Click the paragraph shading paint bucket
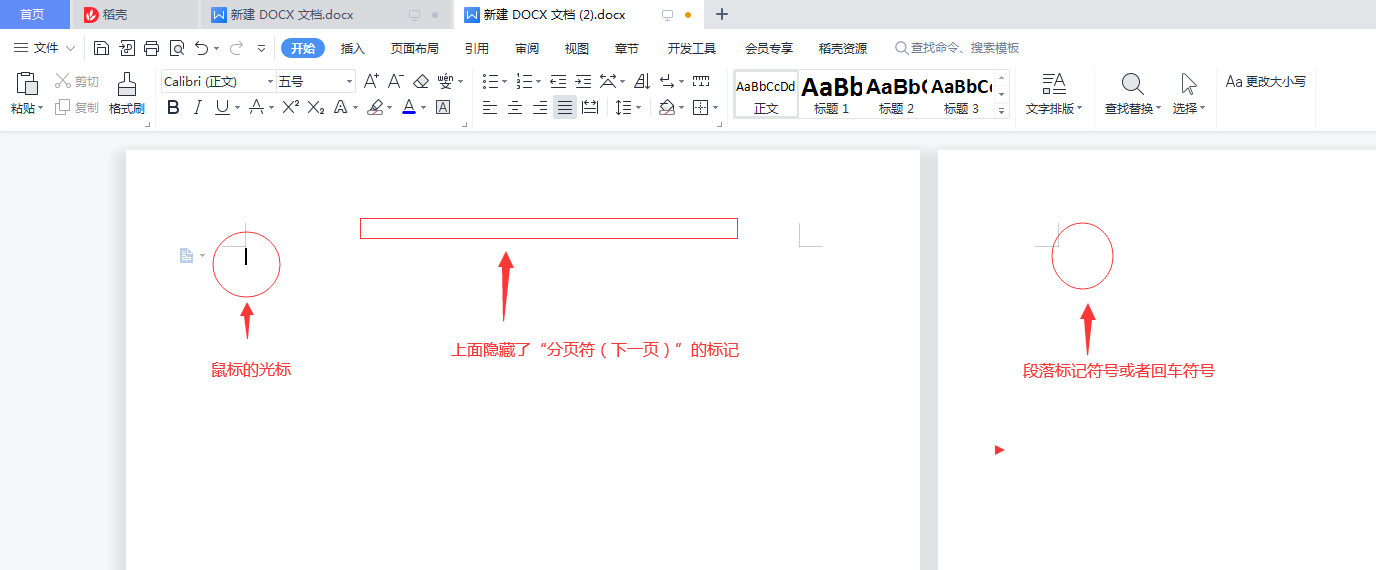 point(667,107)
